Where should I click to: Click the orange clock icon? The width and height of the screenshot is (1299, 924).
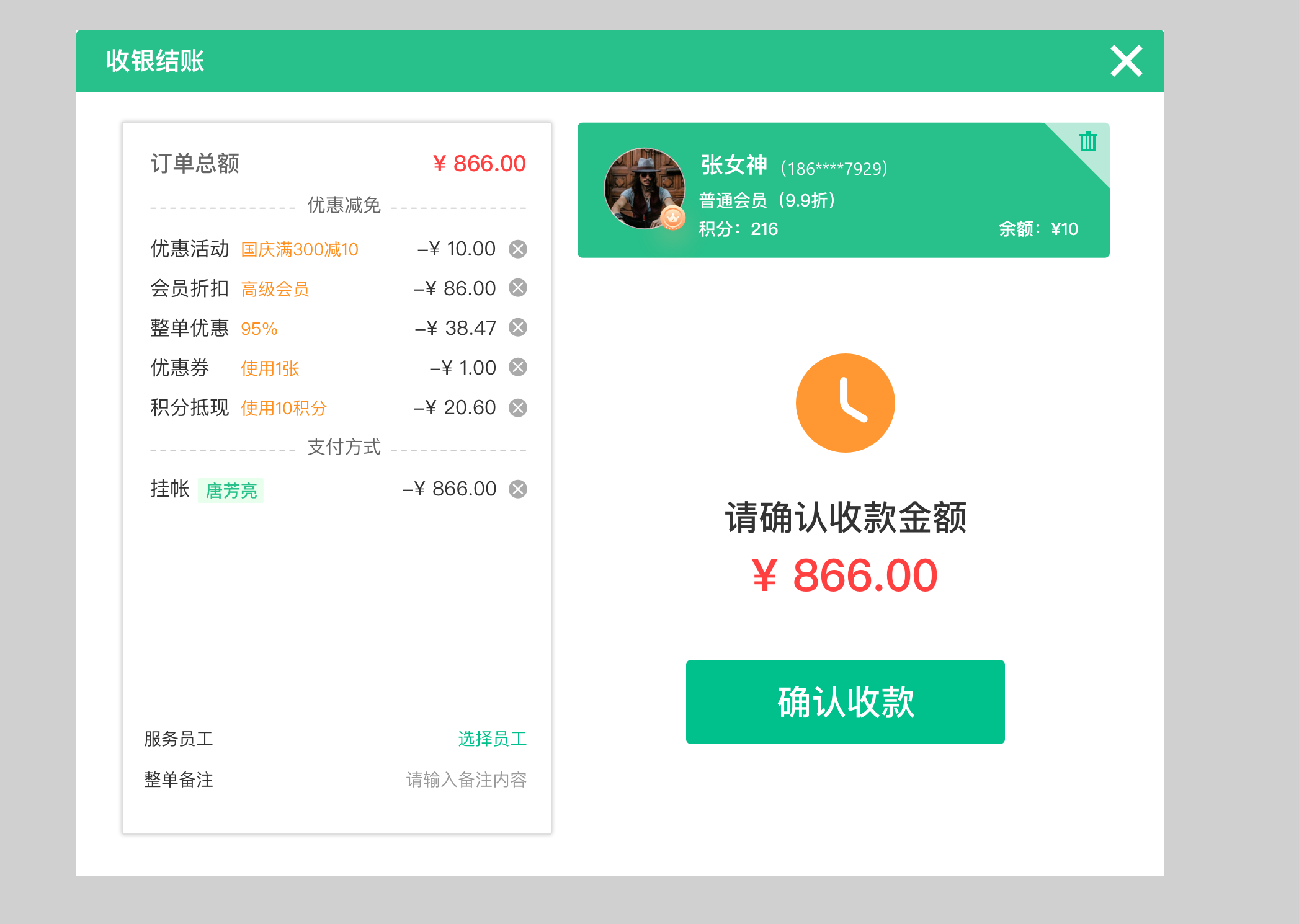pyautogui.click(x=845, y=402)
